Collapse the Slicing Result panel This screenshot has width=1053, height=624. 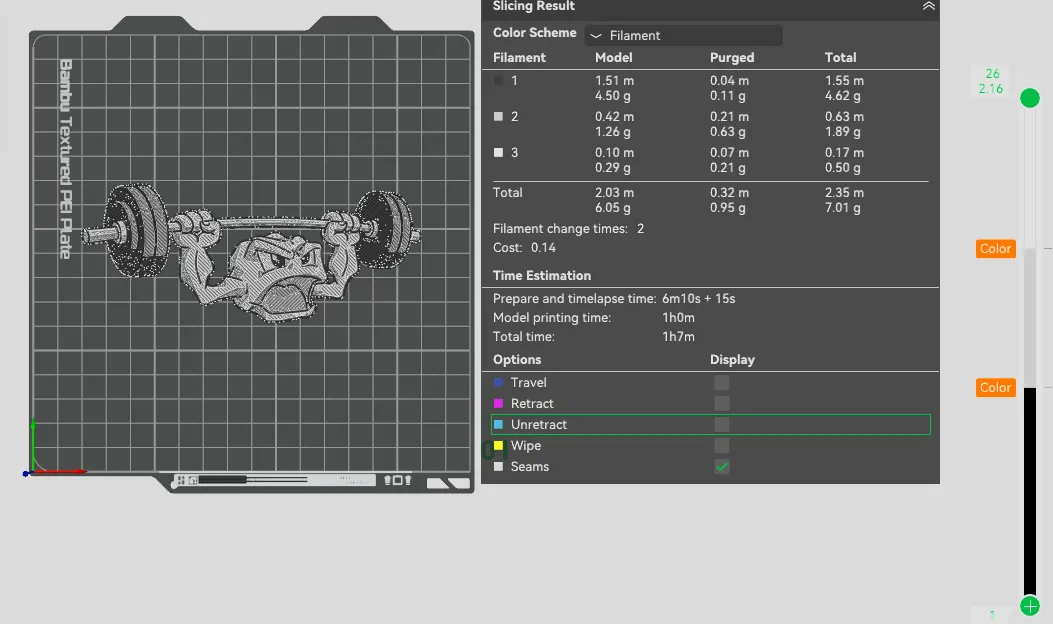(928, 6)
